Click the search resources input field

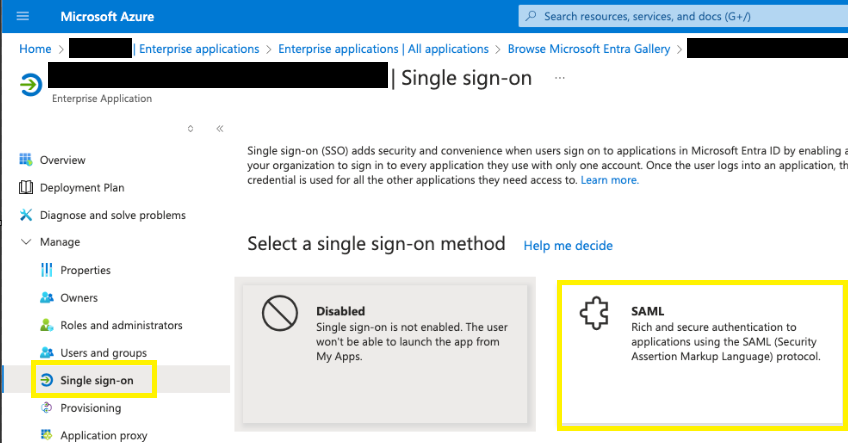pos(683,16)
